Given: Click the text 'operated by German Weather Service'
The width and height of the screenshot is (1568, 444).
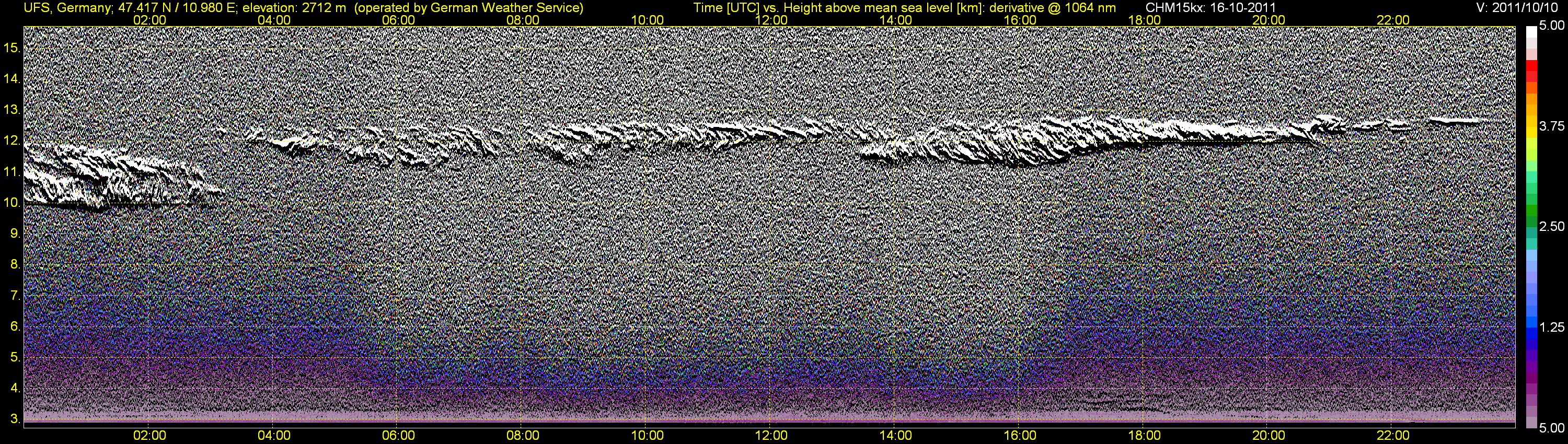Looking at the screenshot, I should [467, 7].
